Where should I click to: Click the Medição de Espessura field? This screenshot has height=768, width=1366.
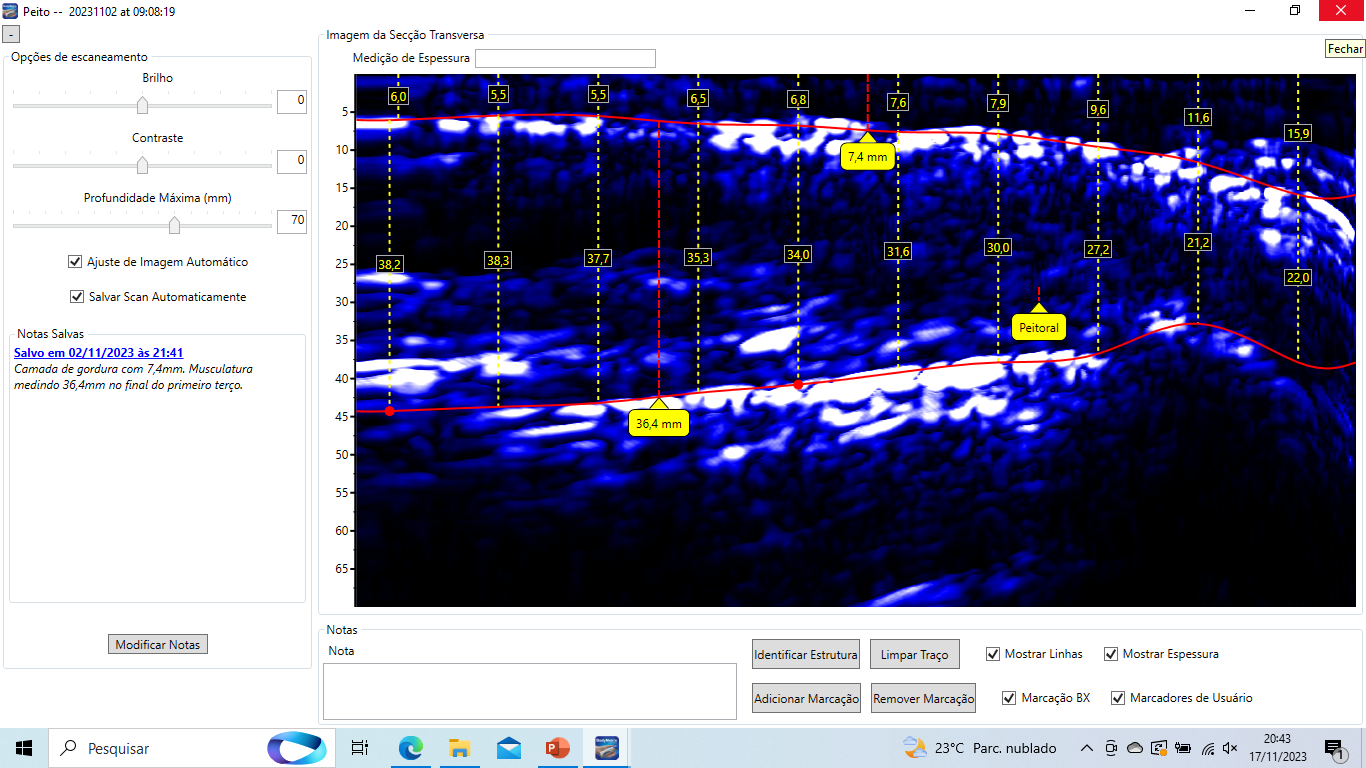565,58
